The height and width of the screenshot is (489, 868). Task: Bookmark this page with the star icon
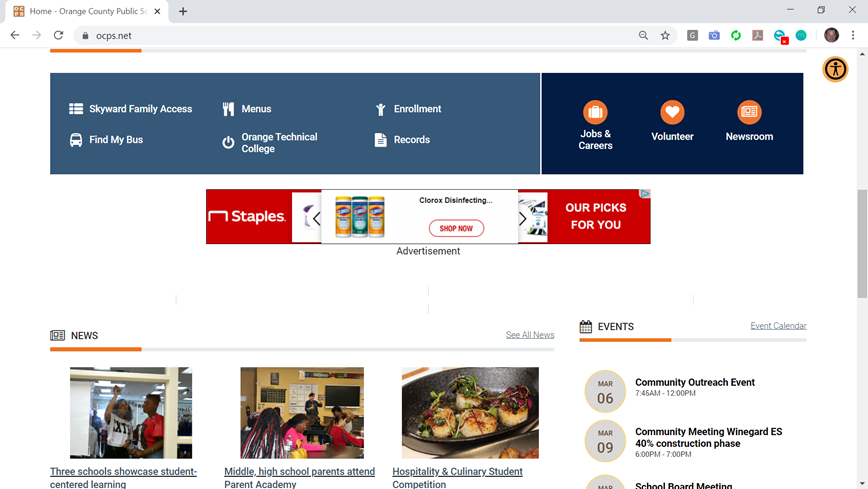(665, 35)
